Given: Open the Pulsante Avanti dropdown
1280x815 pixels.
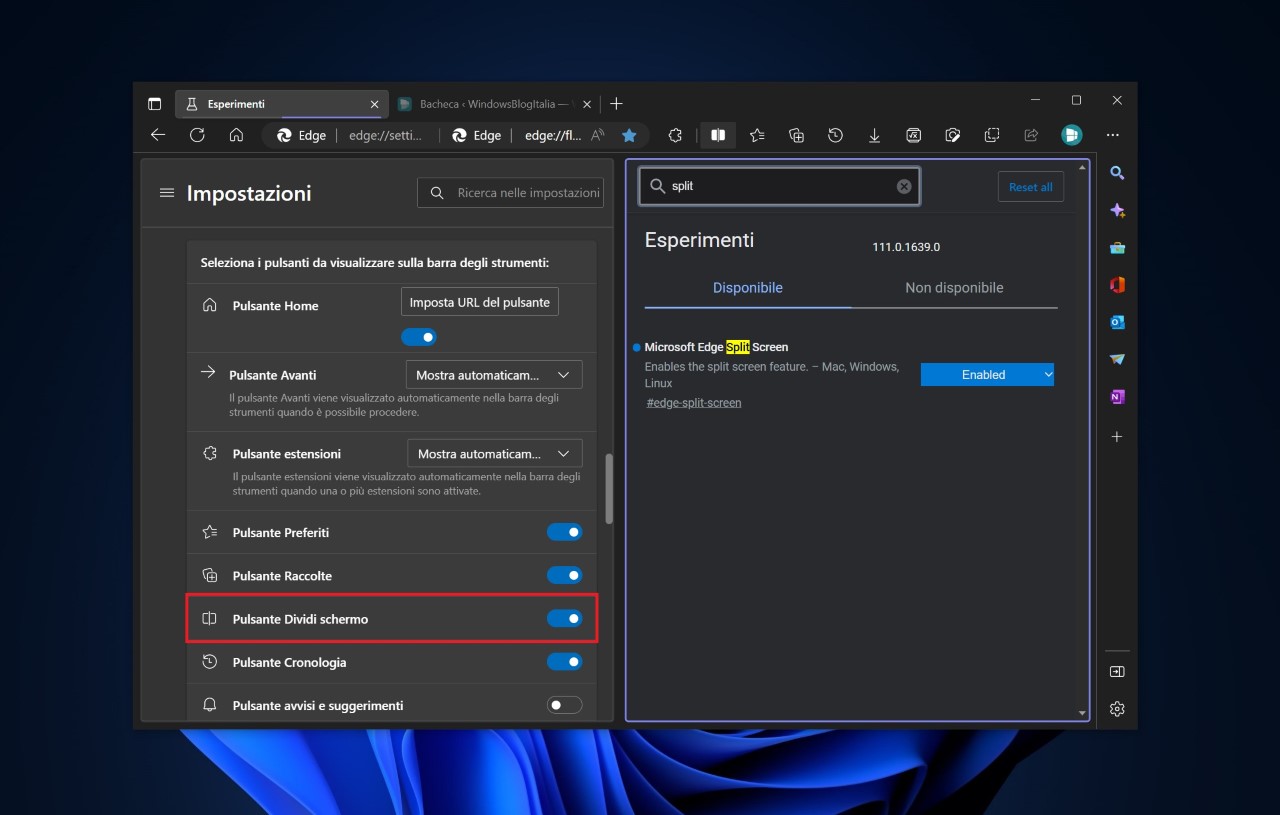Looking at the screenshot, I should point(494,375).
